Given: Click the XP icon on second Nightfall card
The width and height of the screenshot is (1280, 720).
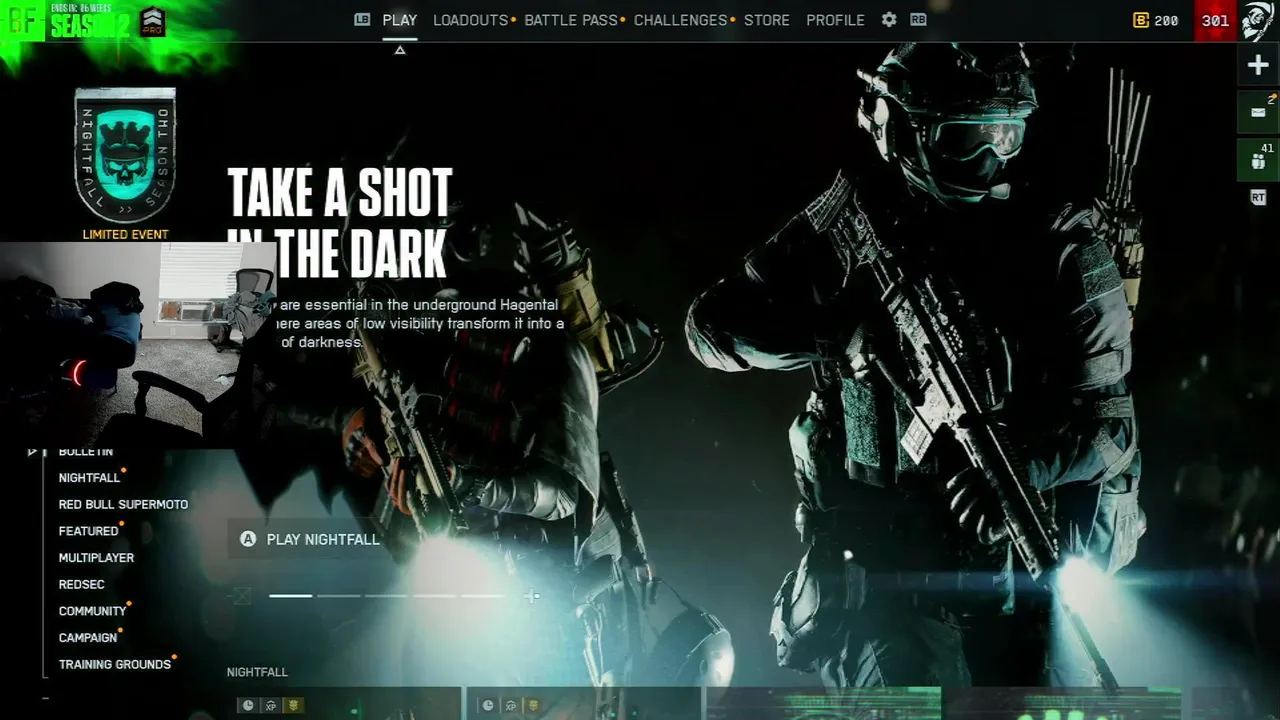Looking at the screenshot, I should point(510,705).
